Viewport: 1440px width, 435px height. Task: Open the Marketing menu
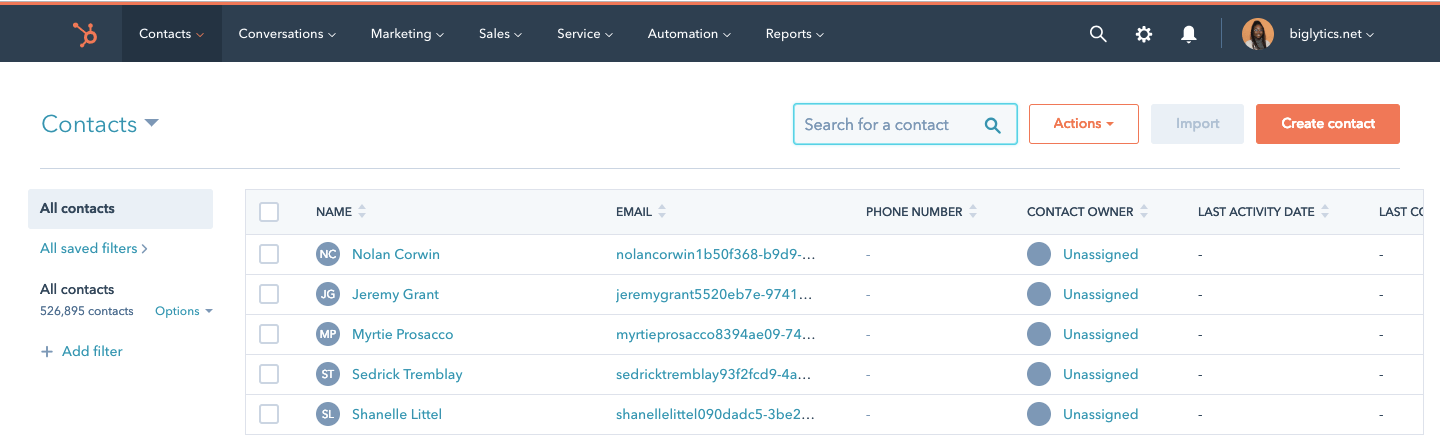(406, 34)
